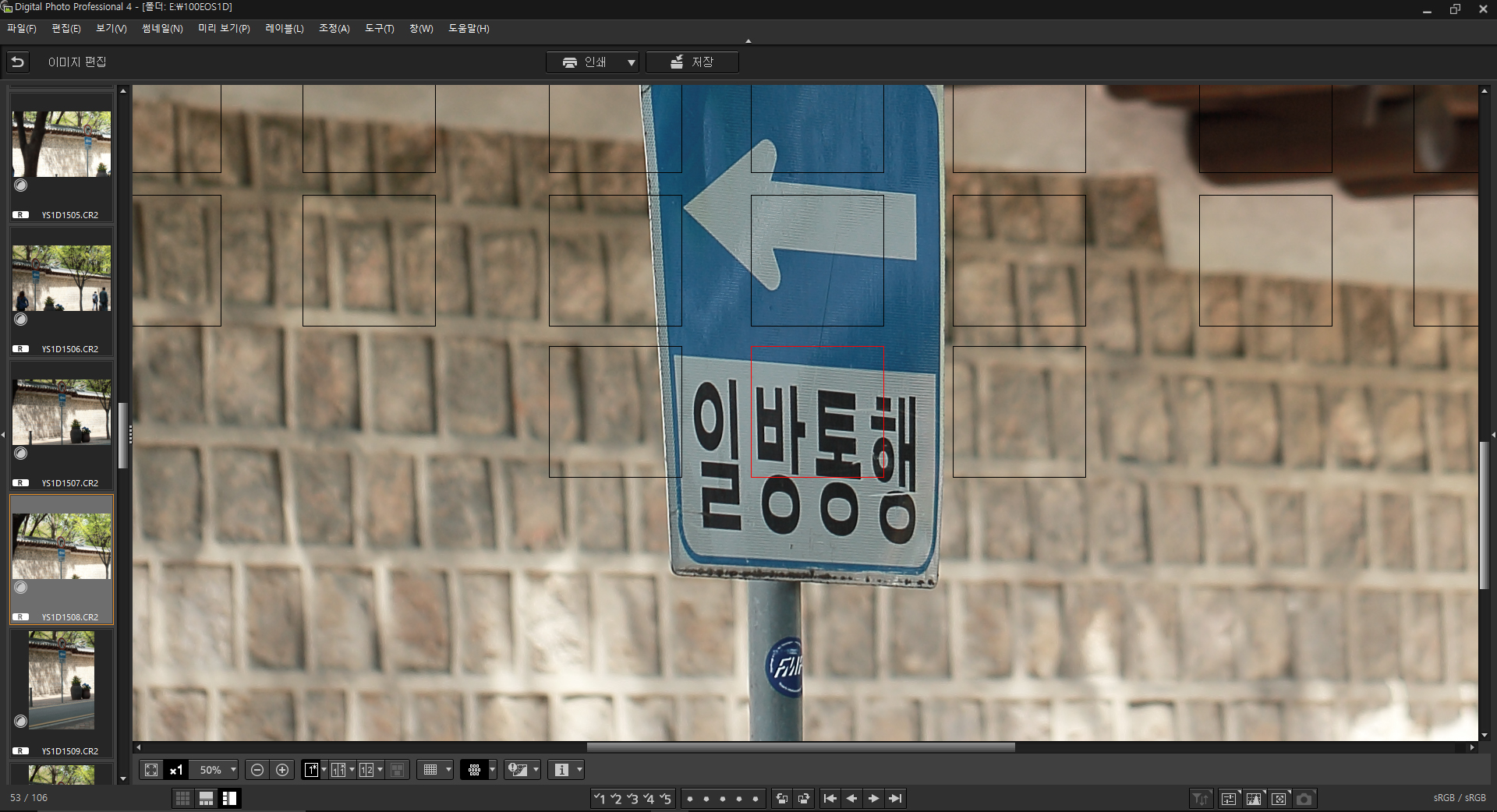1497x812 pixels.
Task: Apply check mark 4
Action: pos(649,798)
